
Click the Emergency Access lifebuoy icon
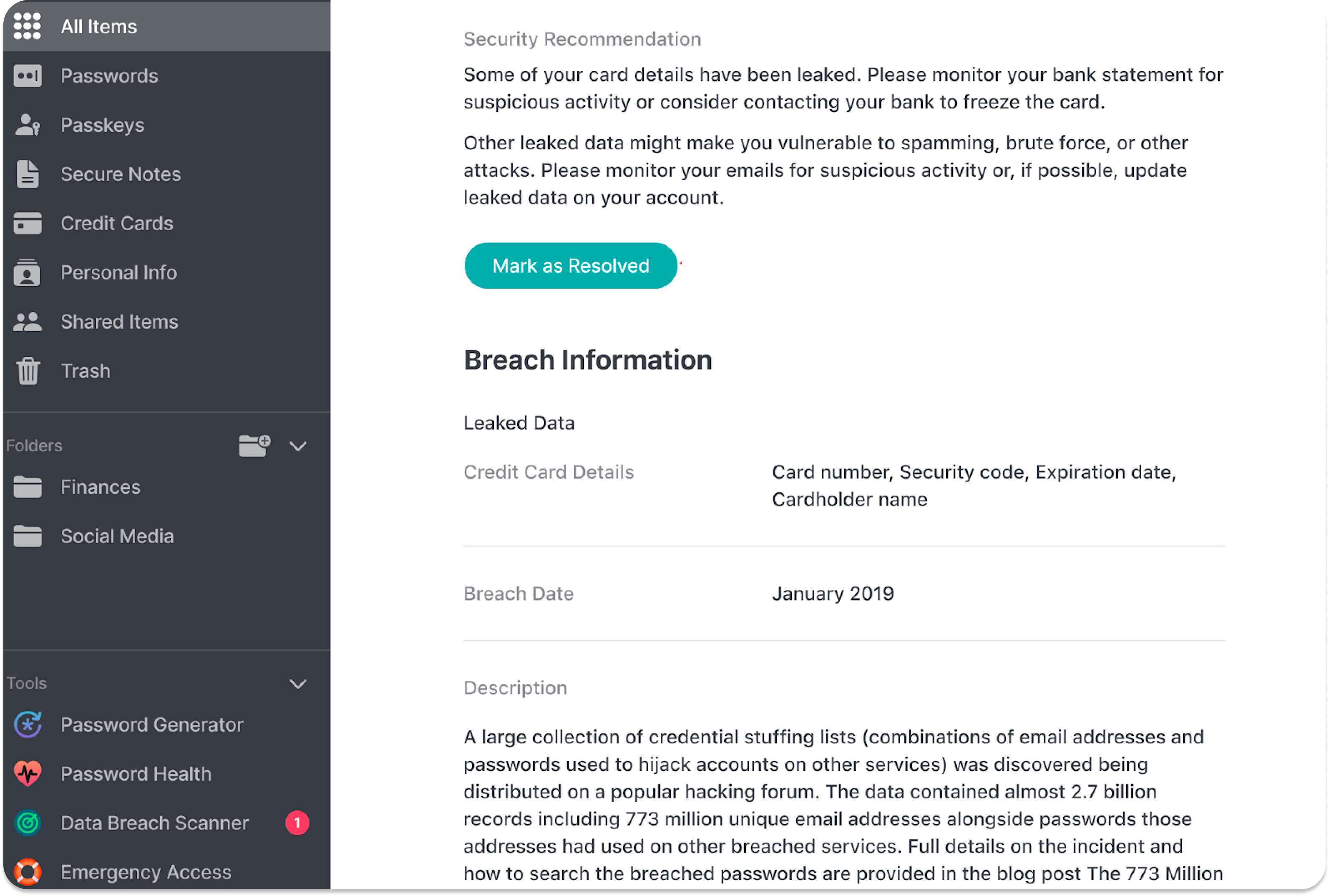point(28,872)
